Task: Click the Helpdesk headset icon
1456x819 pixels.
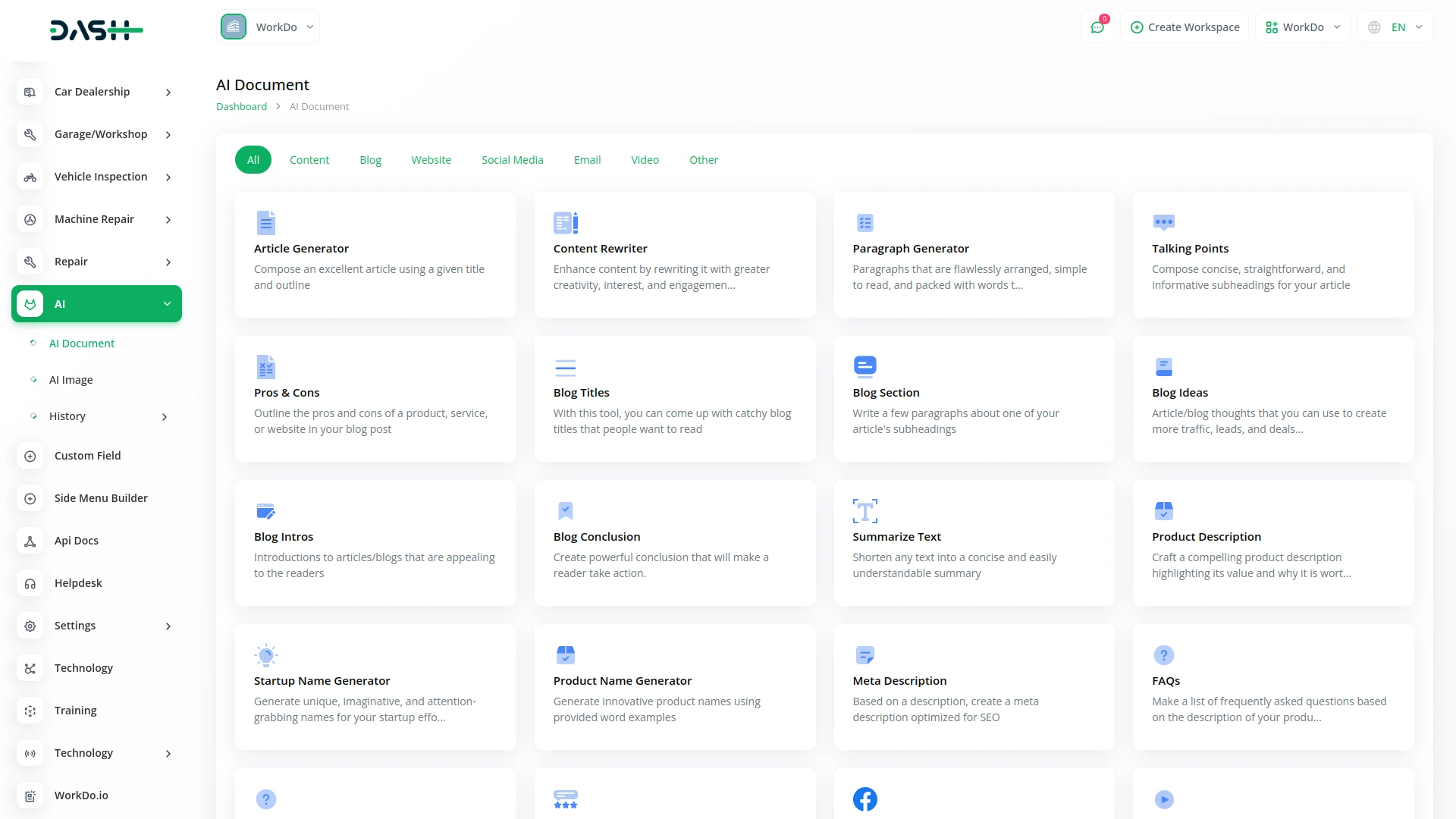Action: pyautogui.click(x=30, y=583)
